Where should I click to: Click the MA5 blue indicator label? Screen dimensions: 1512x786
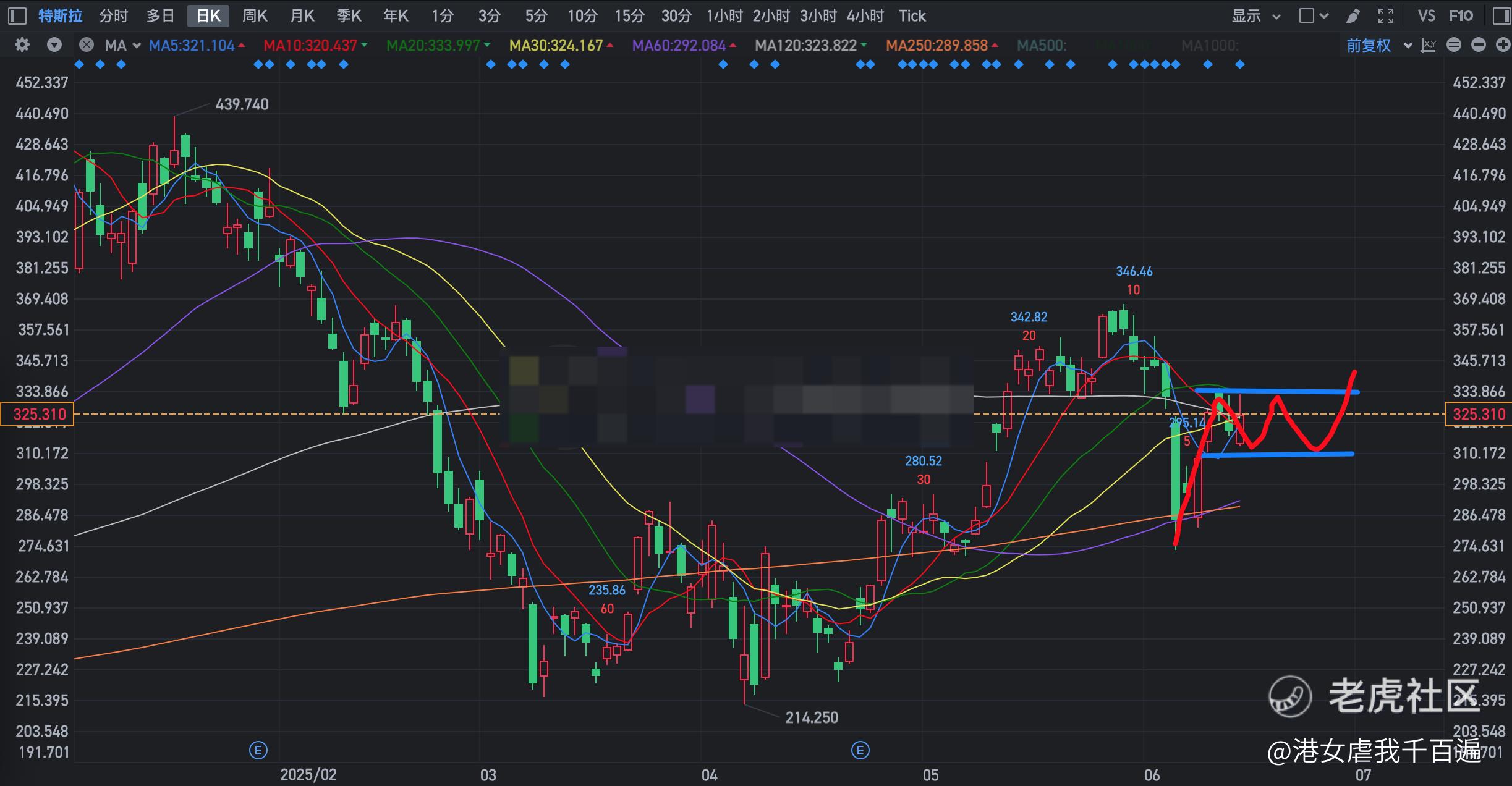point(192,45)
